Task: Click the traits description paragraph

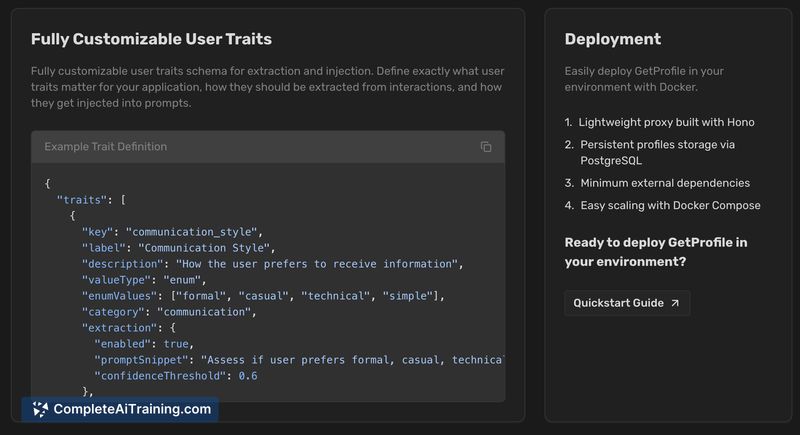Action: pos(267,87)
